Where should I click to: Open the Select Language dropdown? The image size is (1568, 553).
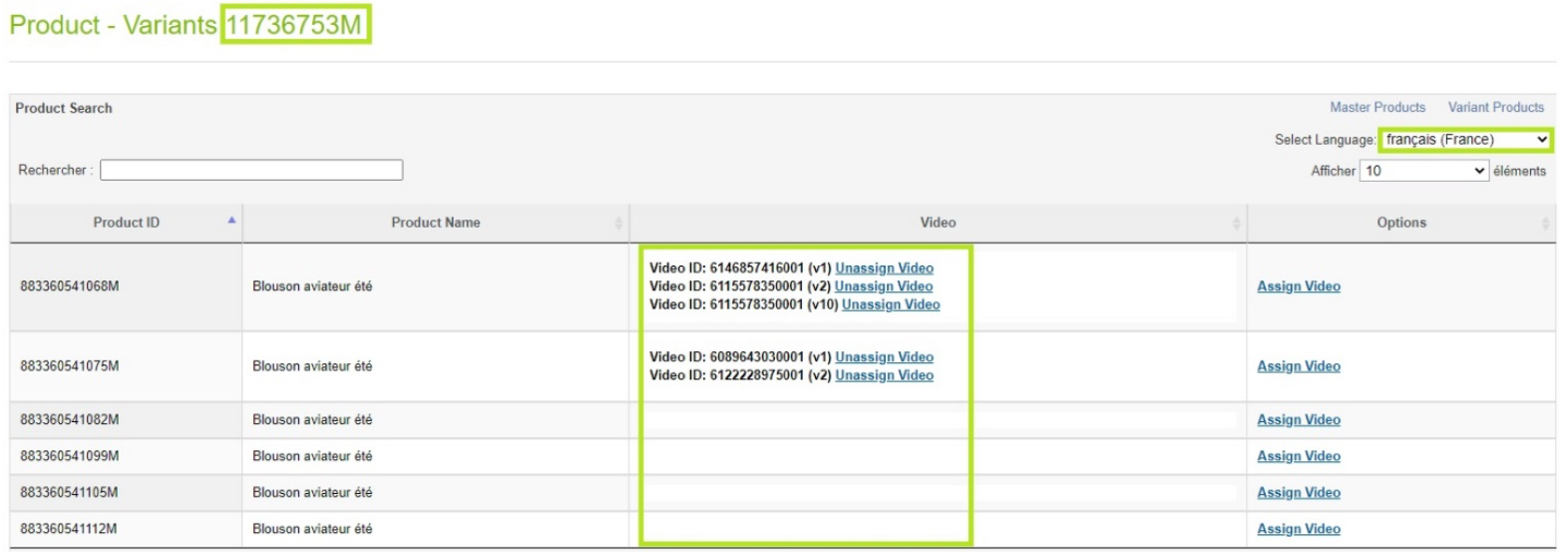[x=1465, y=140]
